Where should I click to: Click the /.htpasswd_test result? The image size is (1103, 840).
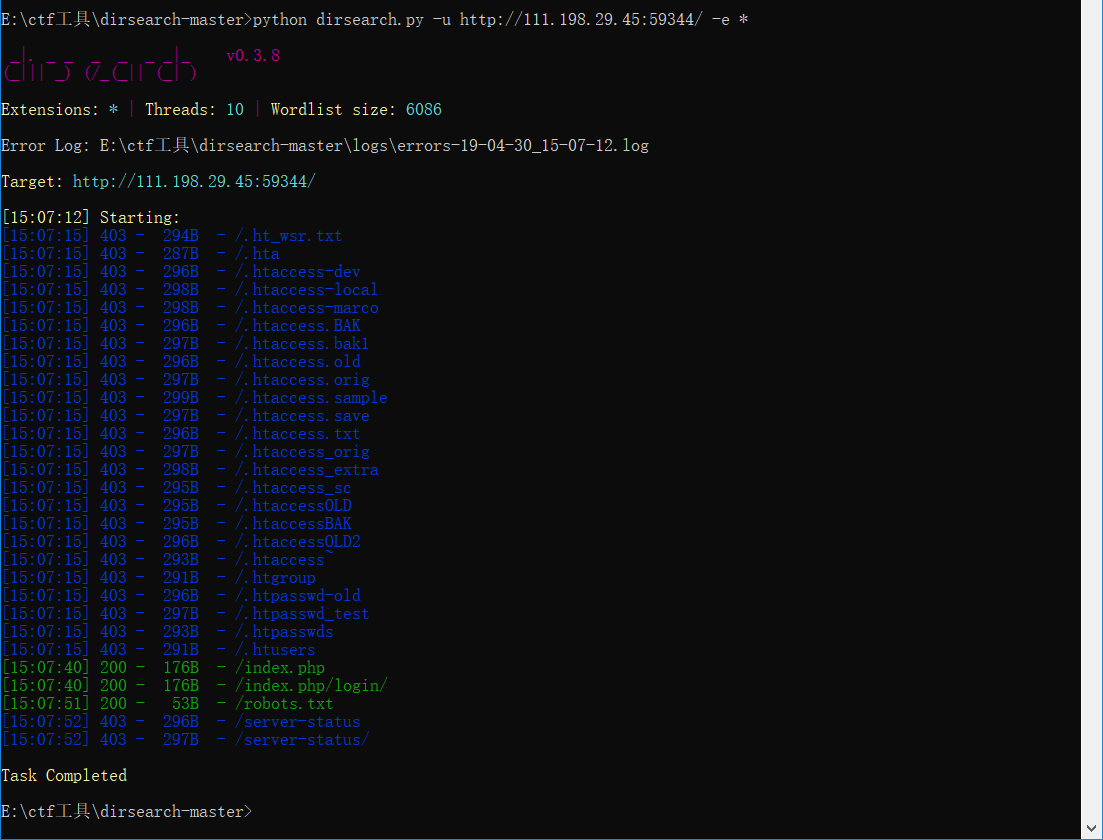(x=303, y=613)
